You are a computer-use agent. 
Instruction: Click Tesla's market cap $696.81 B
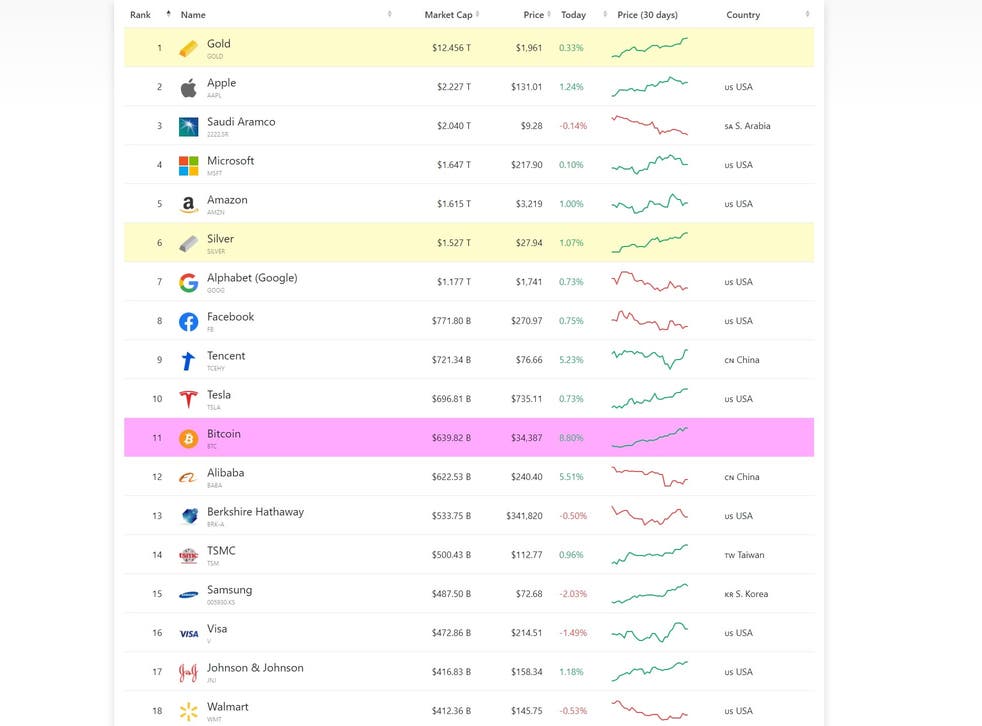(x=451, y=398)
